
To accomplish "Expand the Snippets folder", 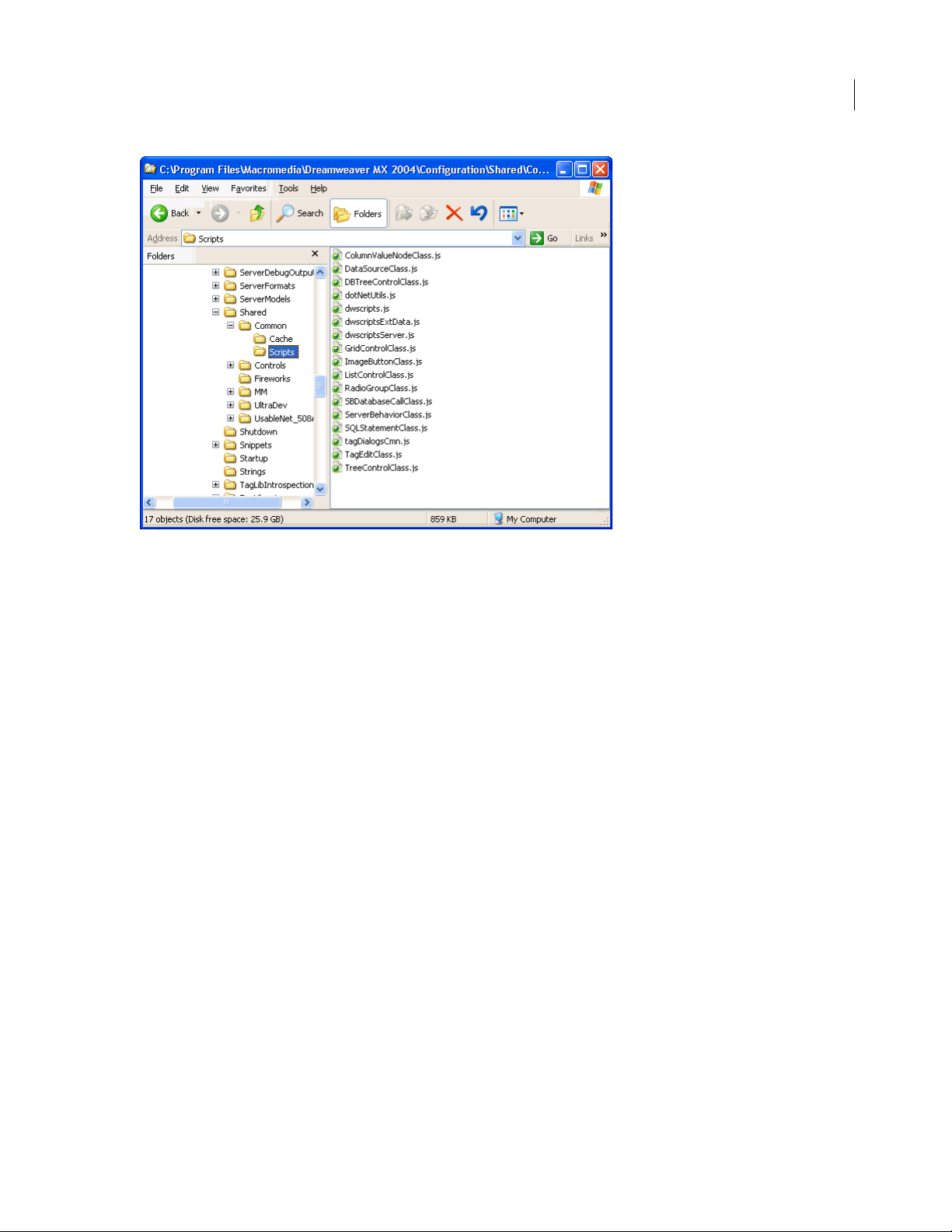I will coord(215,445).
